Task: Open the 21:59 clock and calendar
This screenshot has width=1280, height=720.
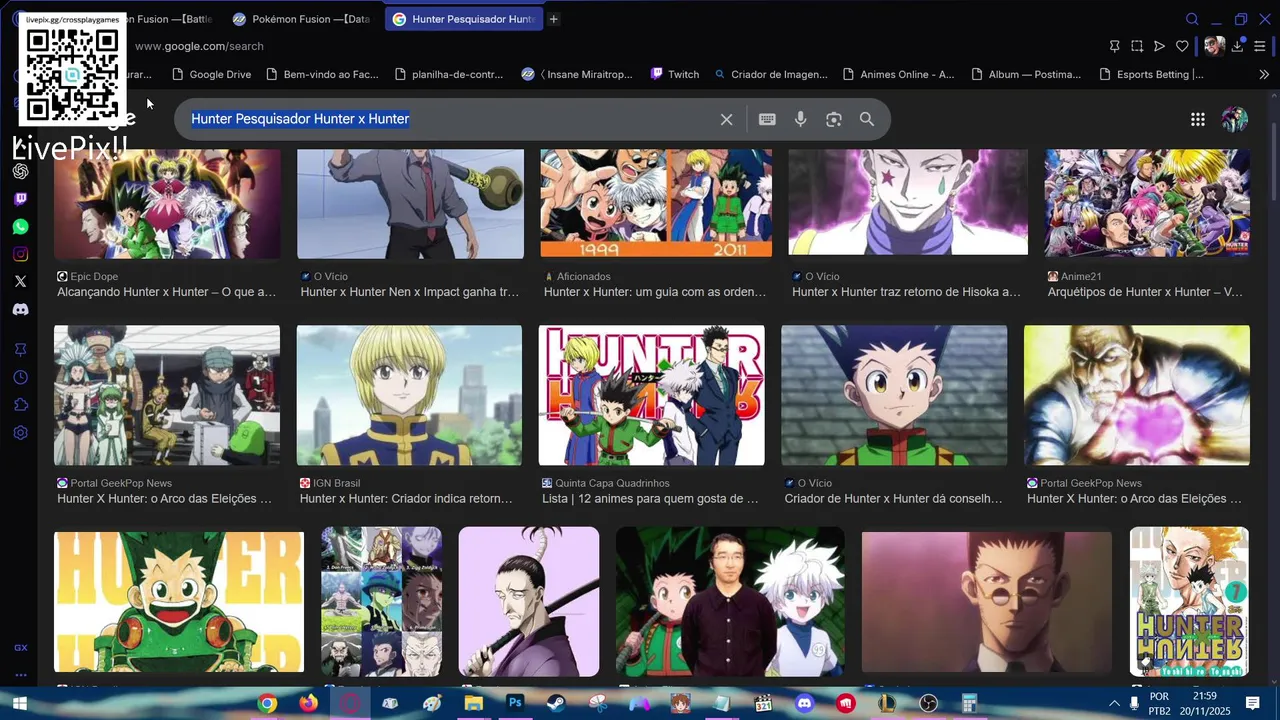Action: [x=1205, y=704]
